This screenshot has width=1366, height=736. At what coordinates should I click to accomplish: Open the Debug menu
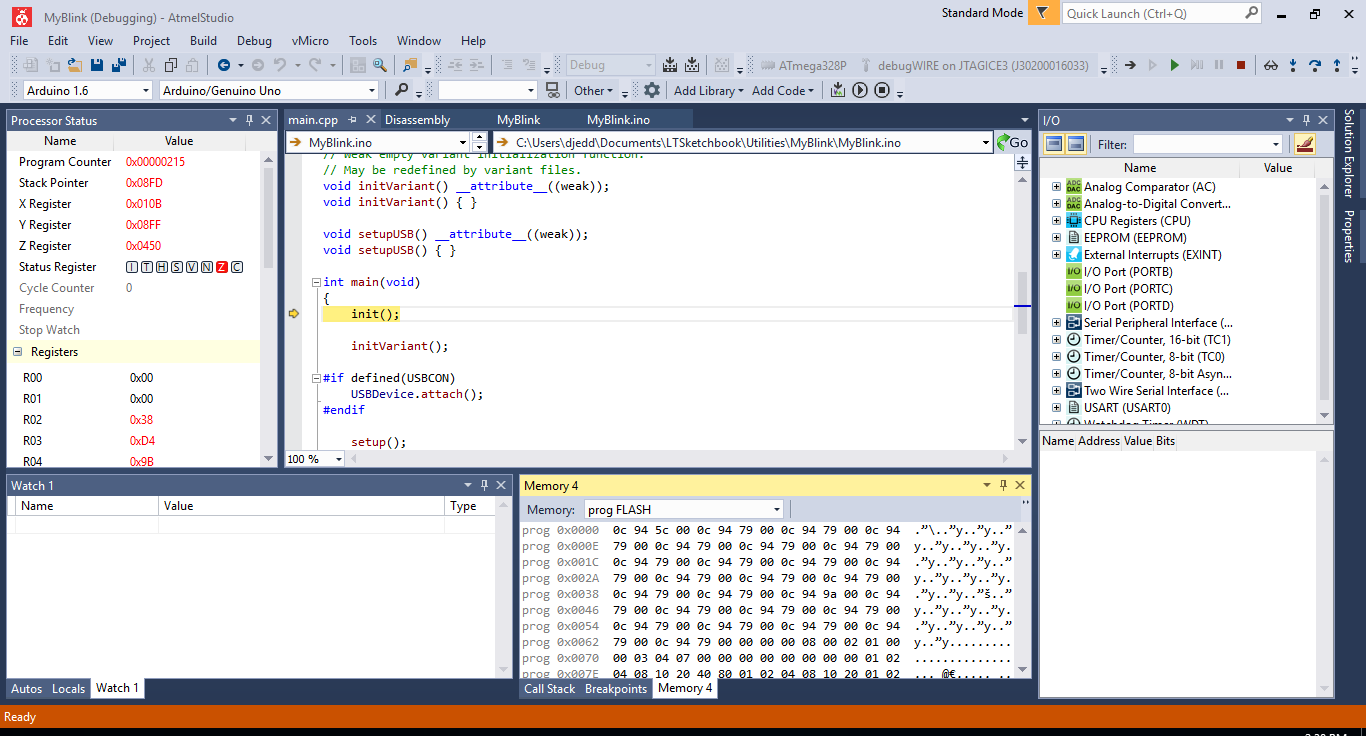click(254, 41)
